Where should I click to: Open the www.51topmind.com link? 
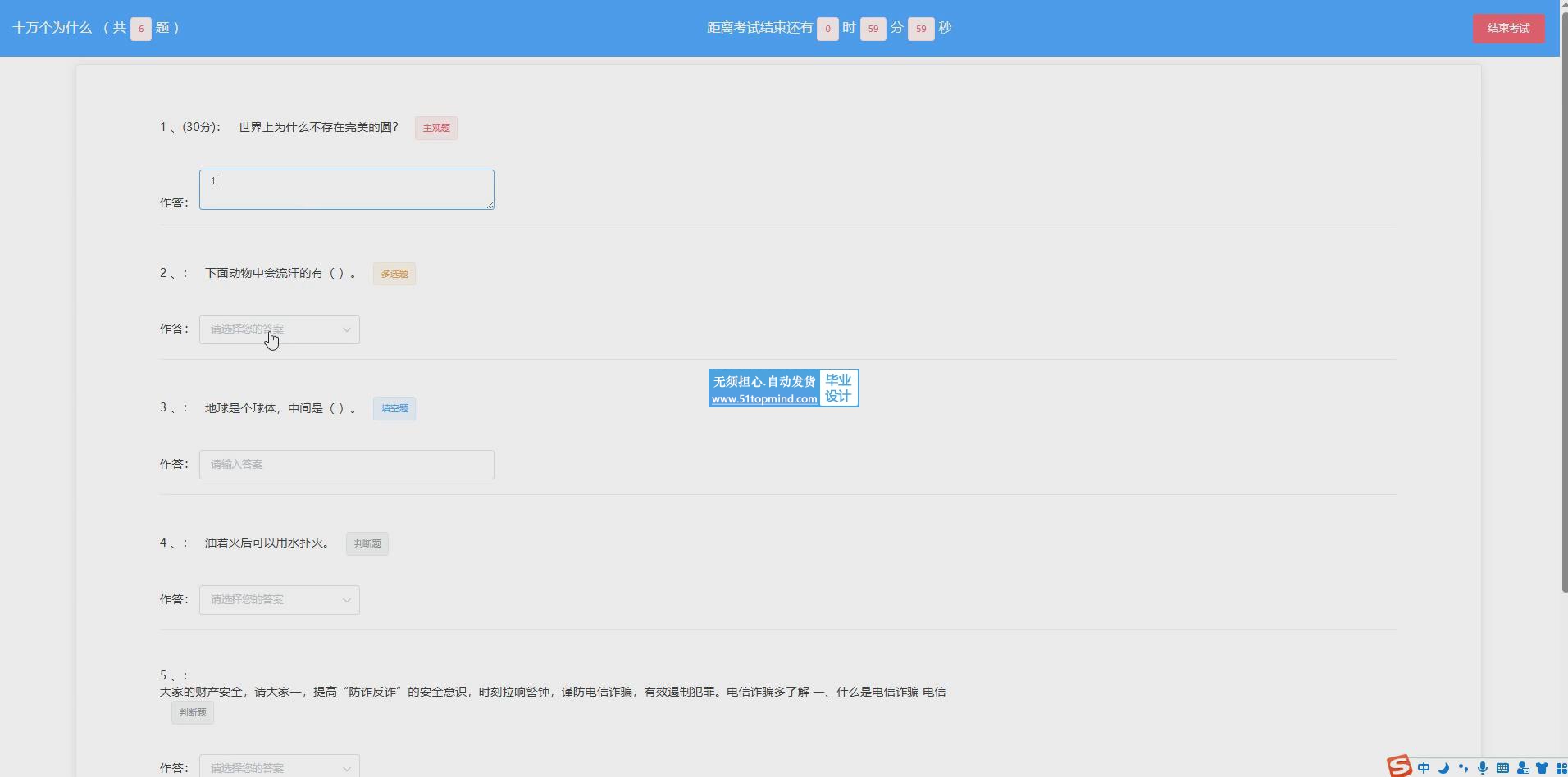[763, 399]
